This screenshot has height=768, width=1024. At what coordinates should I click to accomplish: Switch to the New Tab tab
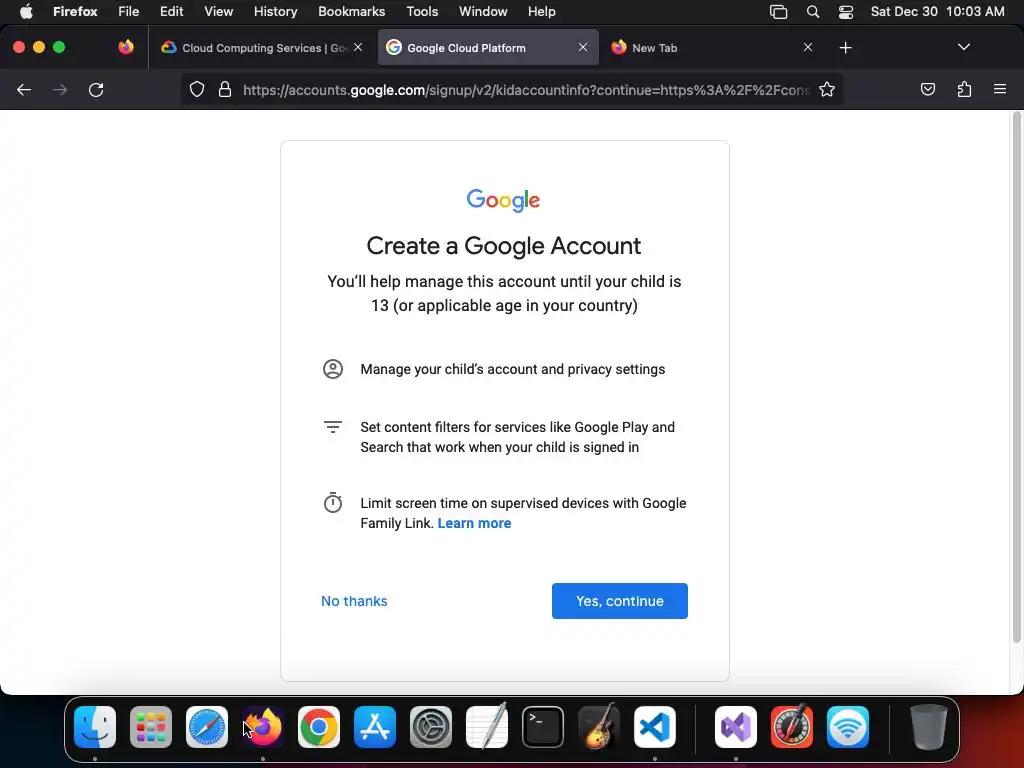[x=712, y=48]
